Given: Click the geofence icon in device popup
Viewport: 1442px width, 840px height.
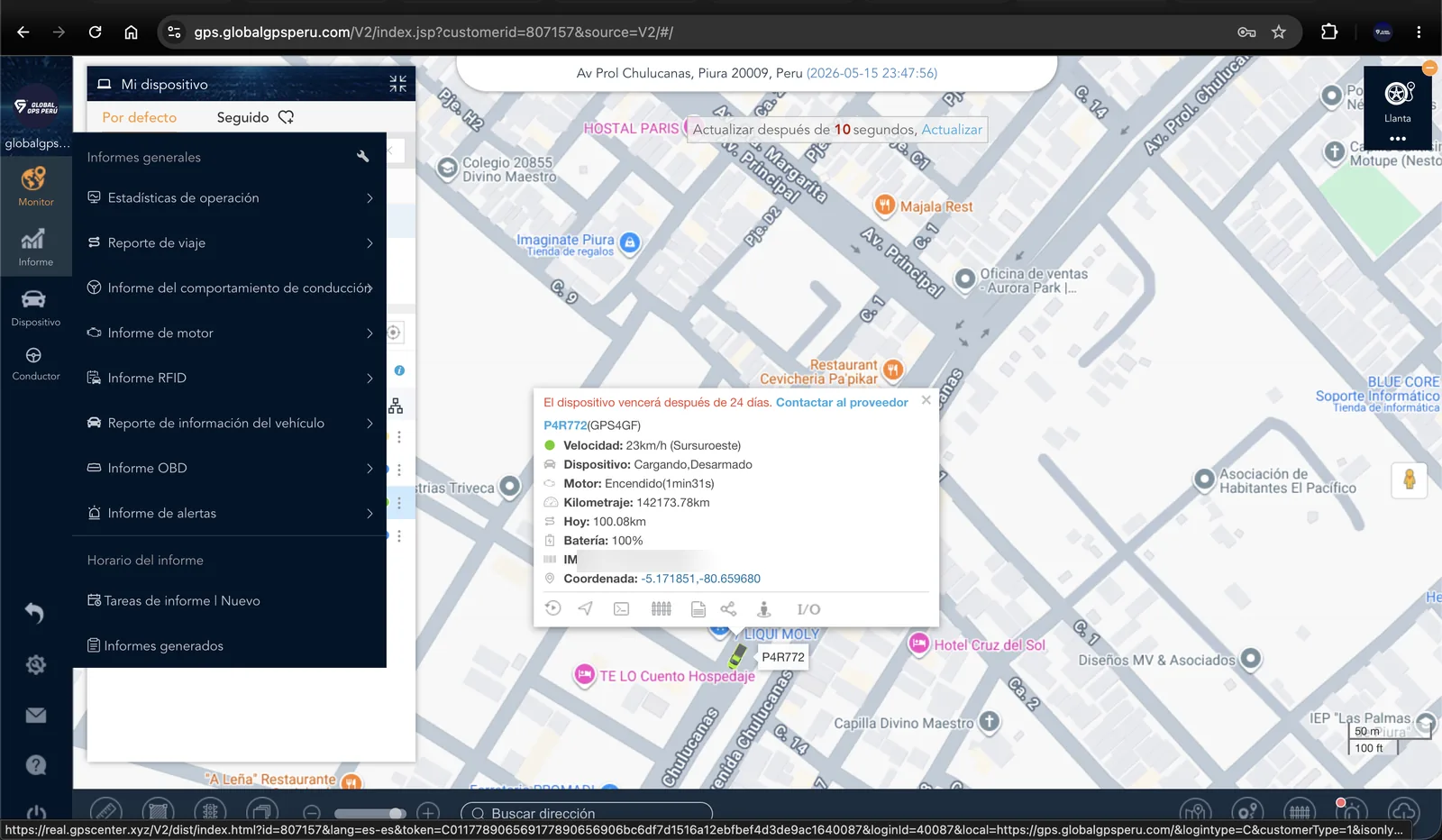Looking at the screenshot, I should pos(662,608).
